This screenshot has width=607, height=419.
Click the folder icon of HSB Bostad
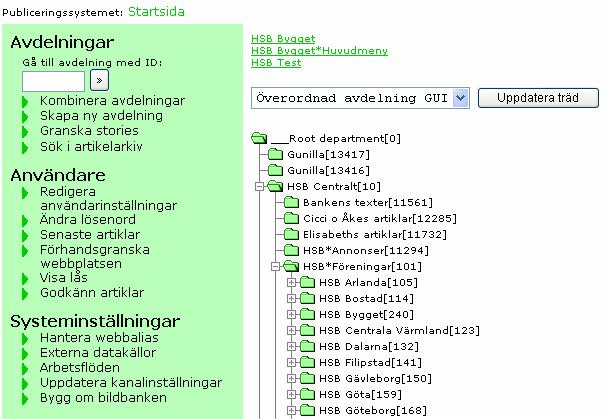click(307, 298)
